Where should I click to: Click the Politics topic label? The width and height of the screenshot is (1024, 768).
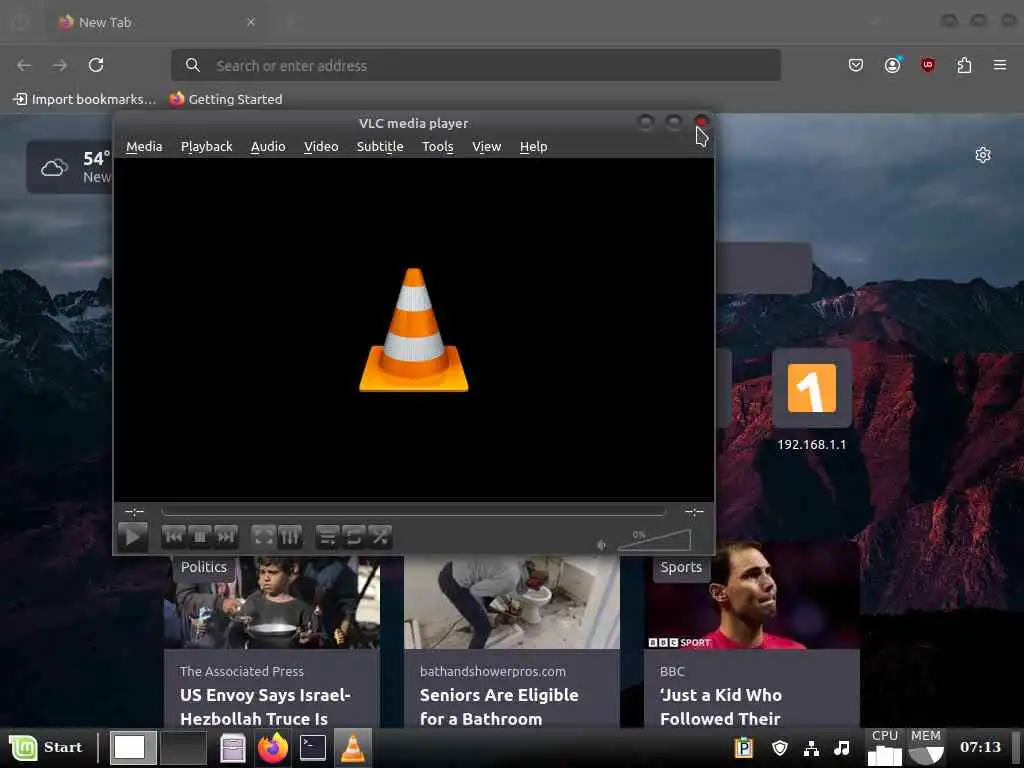coord(204,567)
